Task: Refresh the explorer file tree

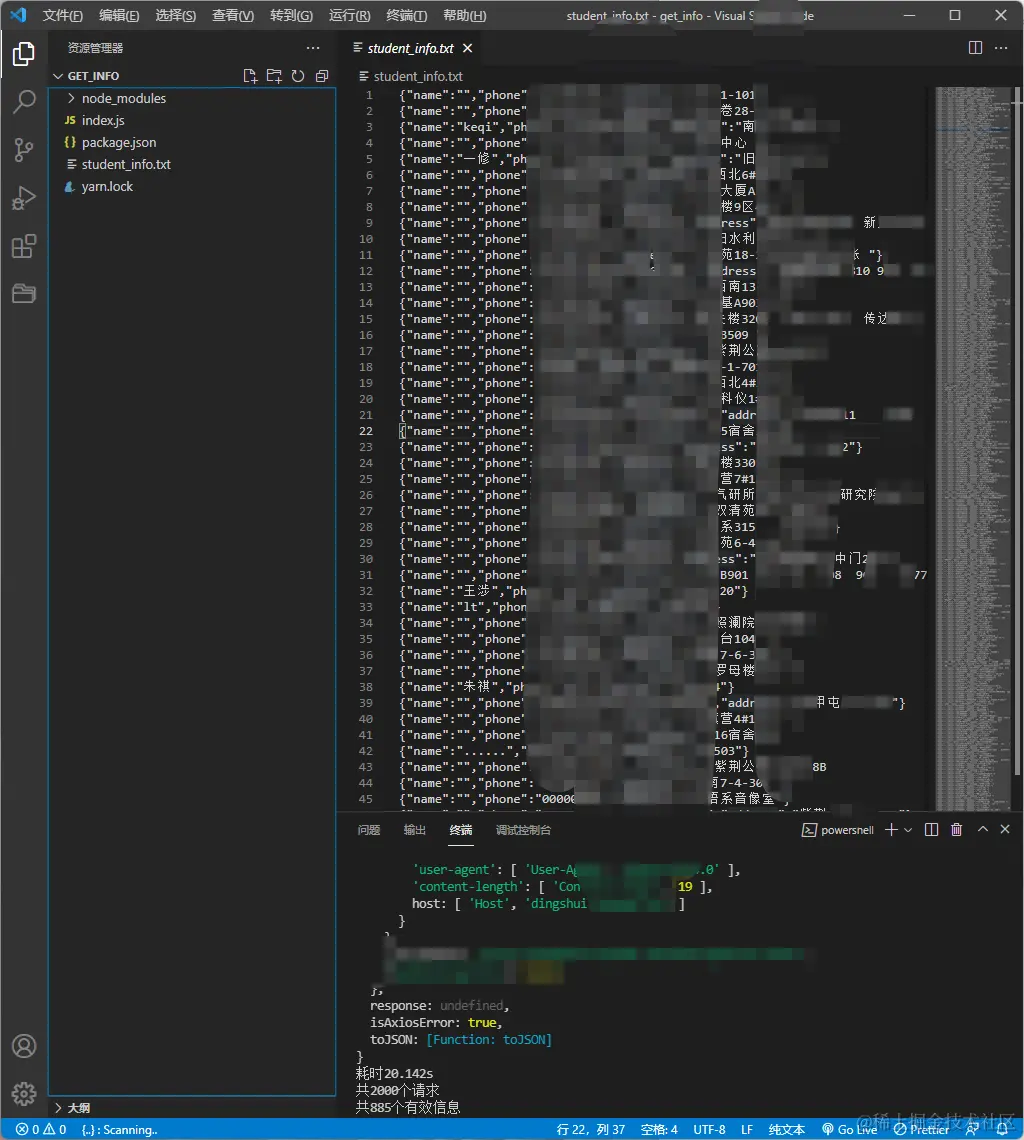Action: click(x=298, y=76)
